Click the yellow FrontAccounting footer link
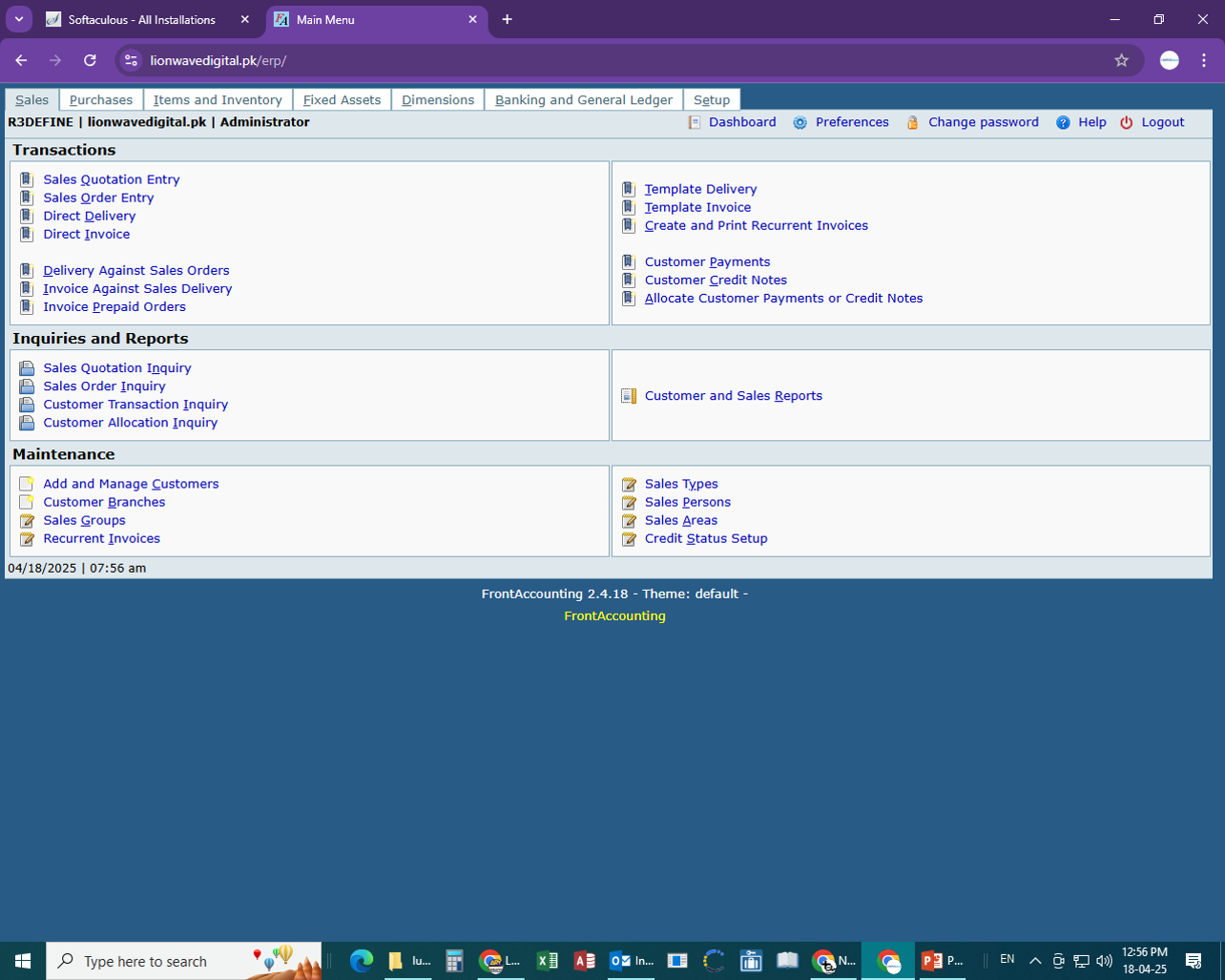The image size is (1225, 980). (x=614, y=615)
